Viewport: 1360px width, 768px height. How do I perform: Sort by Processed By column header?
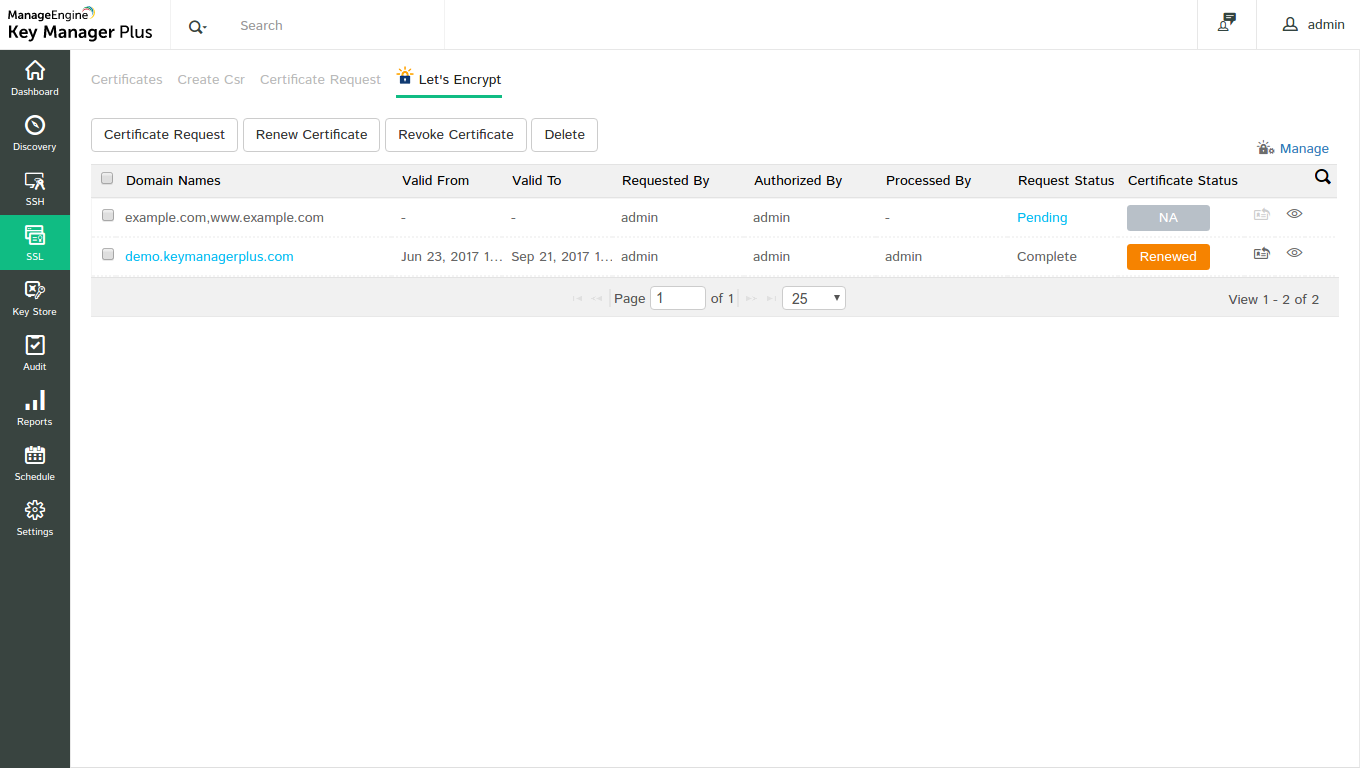928,181
